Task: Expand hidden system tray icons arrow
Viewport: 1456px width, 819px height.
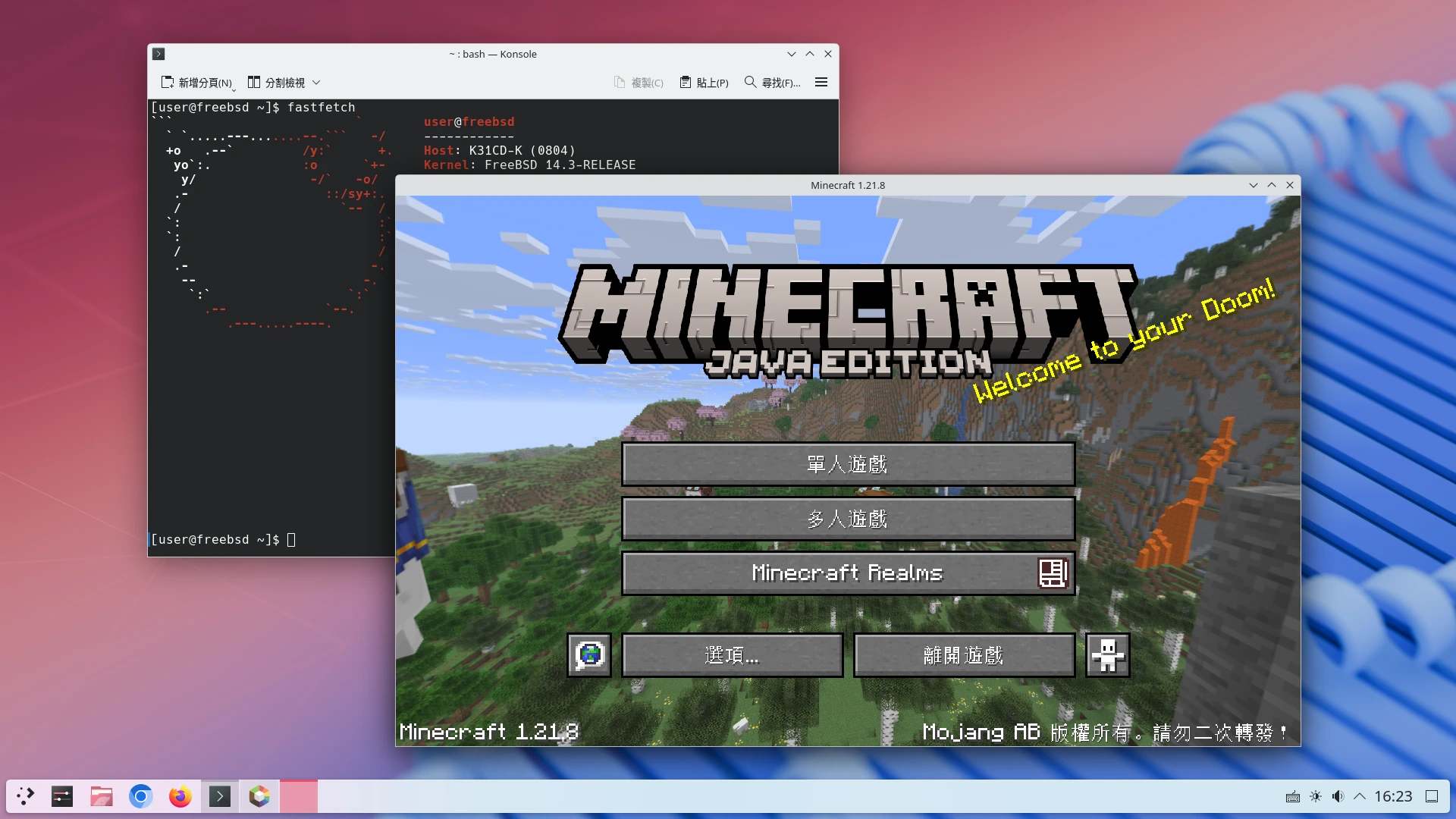Action: coord(1360,796)
